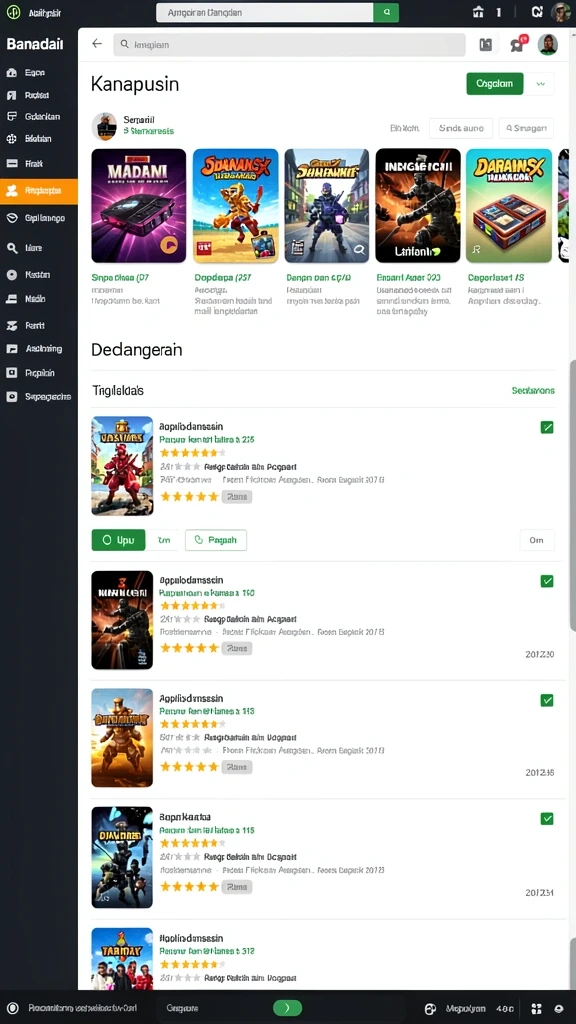576x1024 pixels.
Task: Click the green "Cagalam" button
Action: [494, 84]
